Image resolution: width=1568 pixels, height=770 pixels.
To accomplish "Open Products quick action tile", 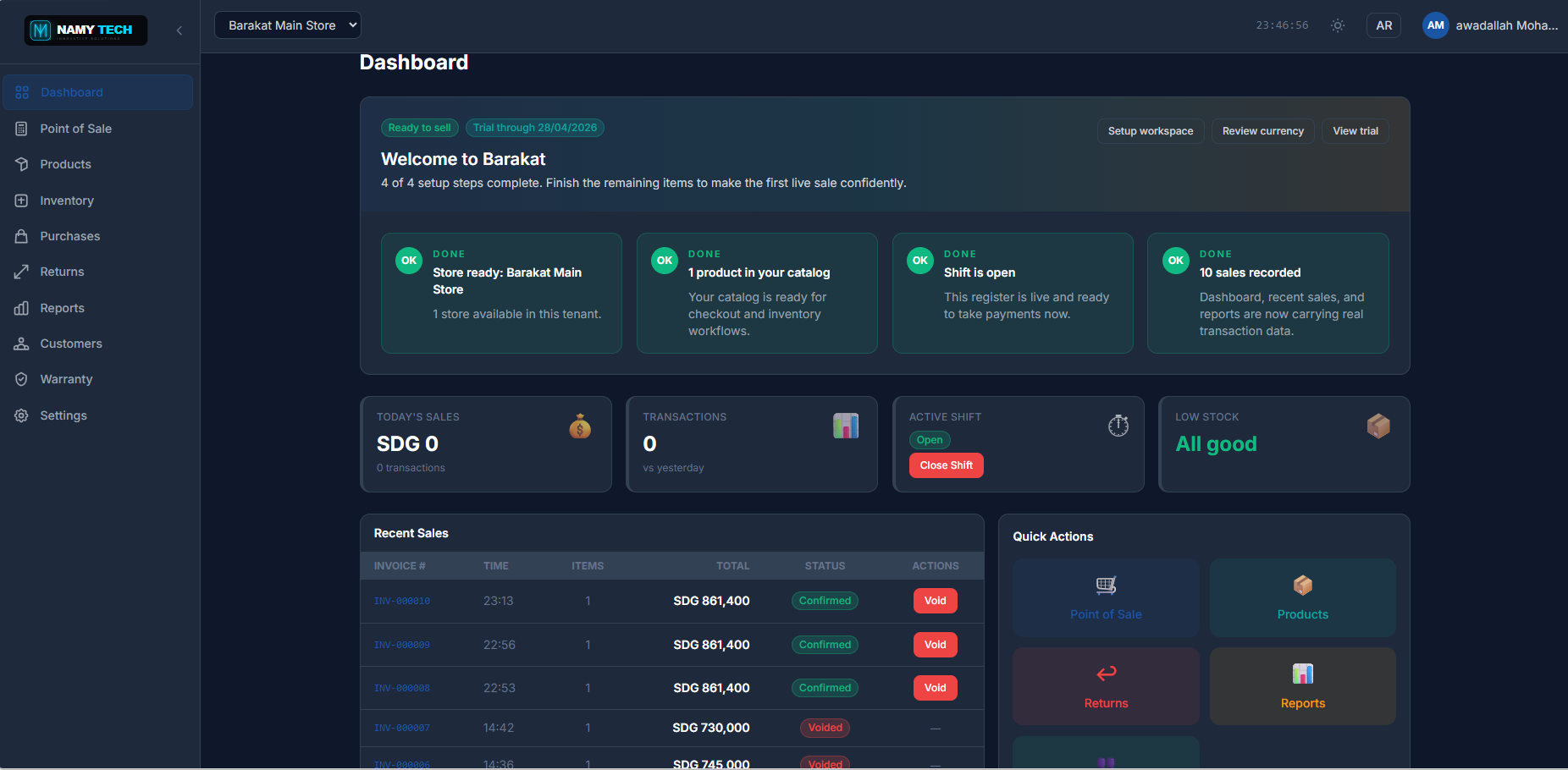I will (x=1303, y=597).
